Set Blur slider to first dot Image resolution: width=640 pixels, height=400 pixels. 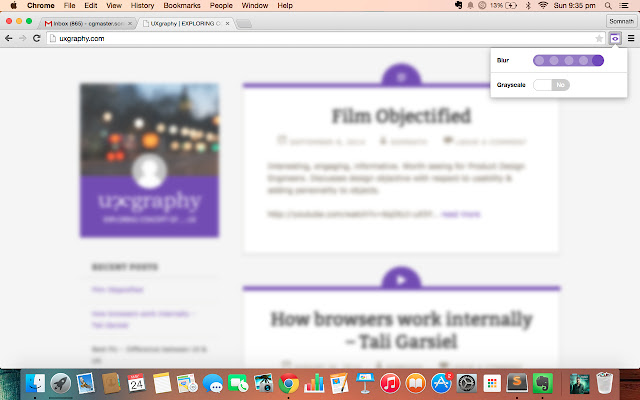[x=539, y=60]
